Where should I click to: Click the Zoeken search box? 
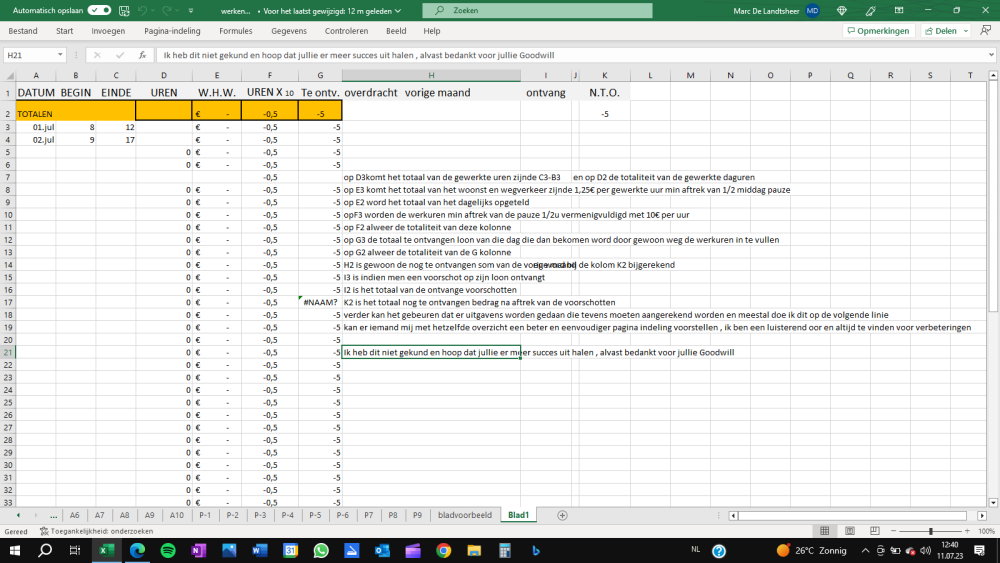tap(537, 10)
